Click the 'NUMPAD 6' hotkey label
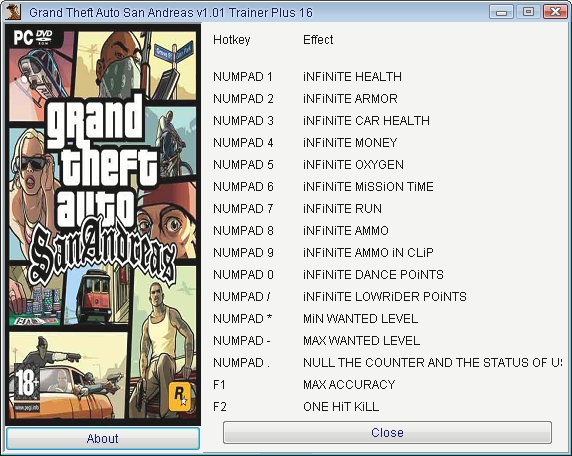The width and height of the screenshot is (572, 456). pos(243,186)
